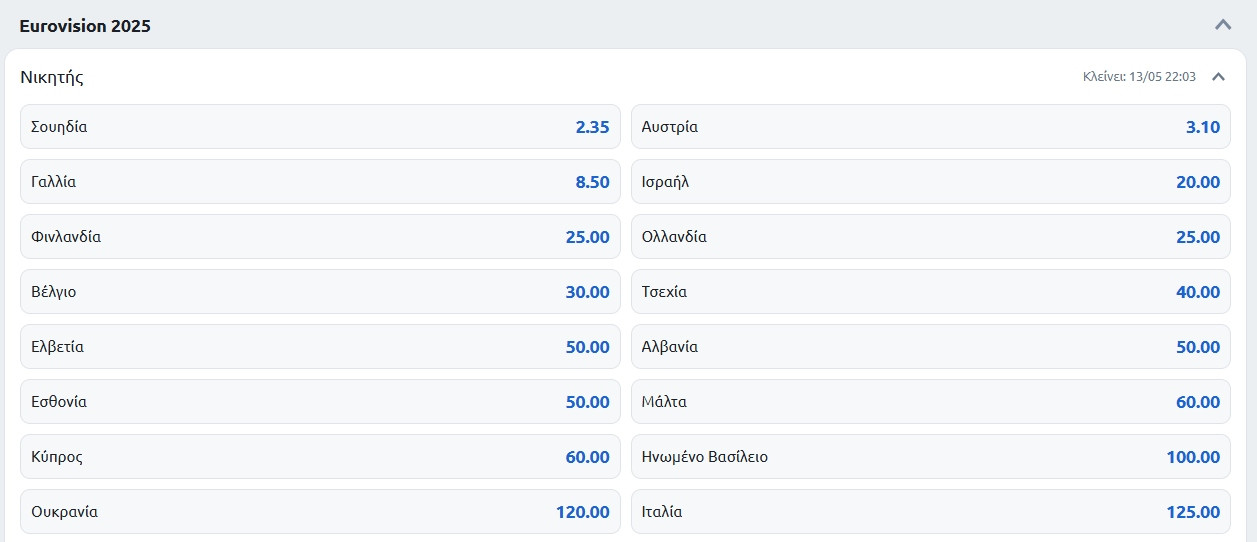Collapse the Eurovision 2025 section
The height and width of the screenshot is (542, 1257).
tap(1222, 25)
